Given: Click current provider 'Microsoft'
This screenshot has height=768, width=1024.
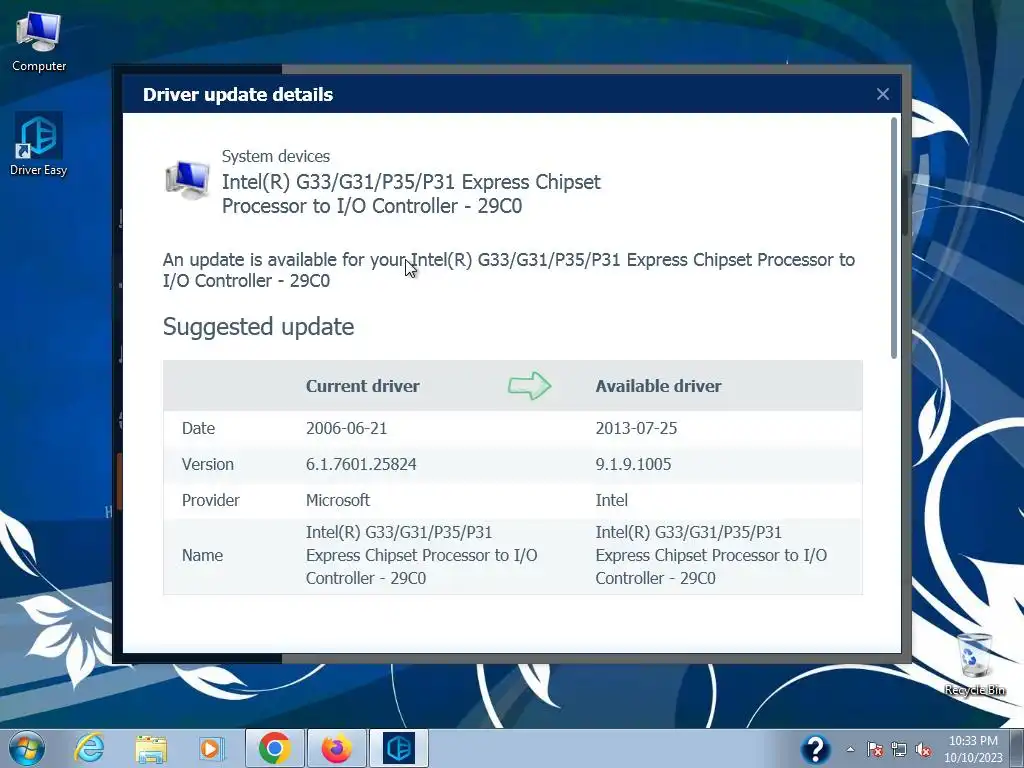Looking at the screenshot, I should click(x=338, y=500).
